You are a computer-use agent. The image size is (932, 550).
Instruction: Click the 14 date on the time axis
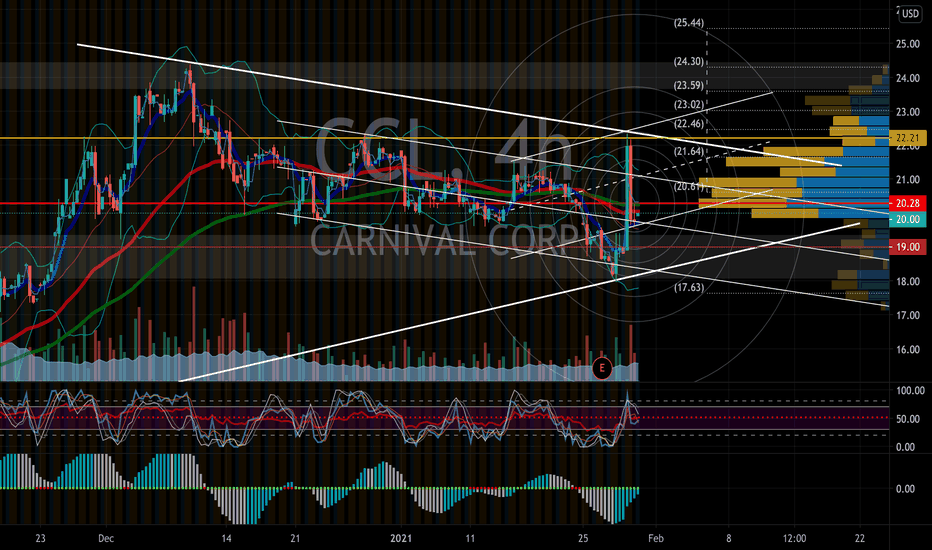point(226,539)
